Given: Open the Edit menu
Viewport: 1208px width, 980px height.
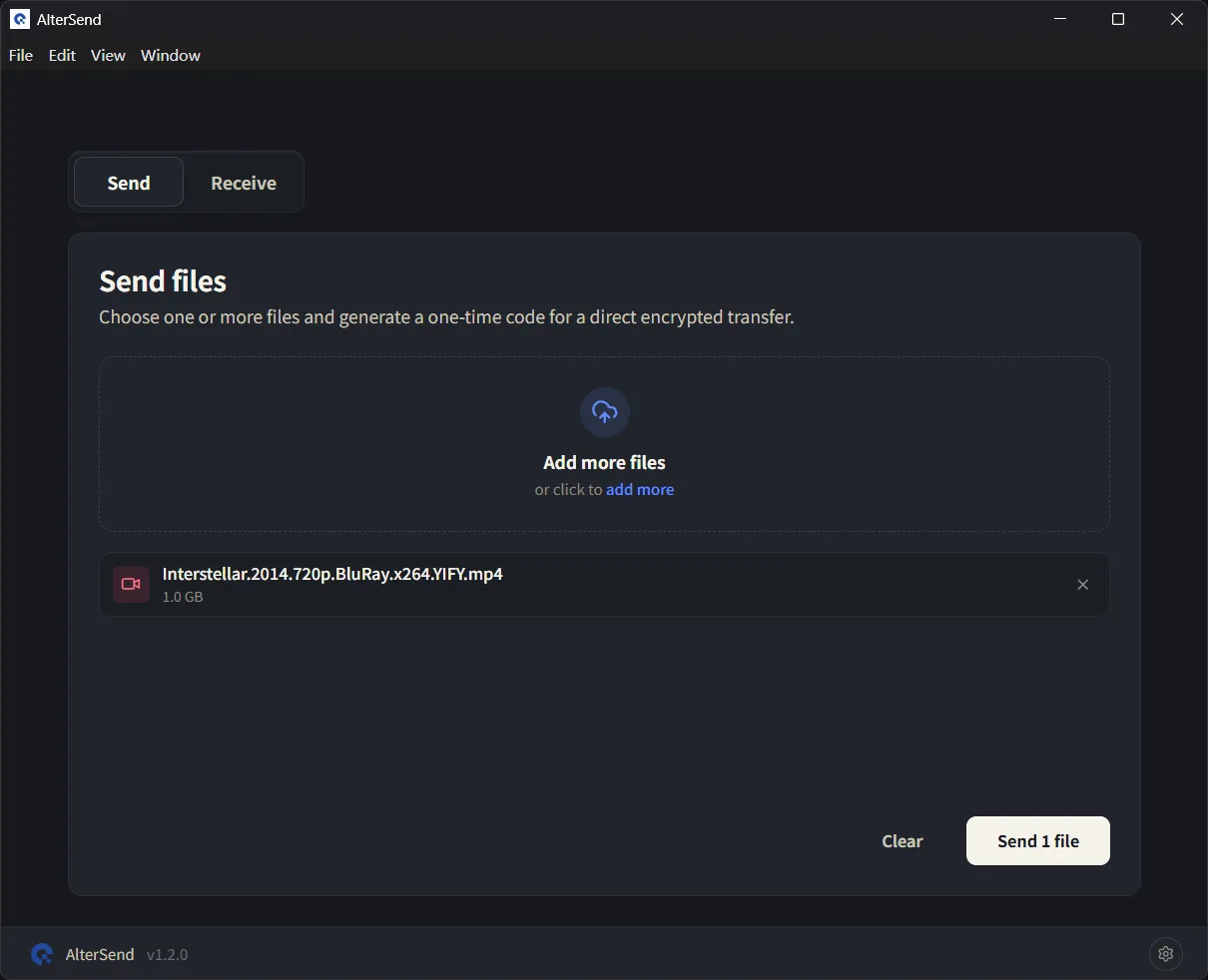Looking at the screenshot, I should pos(62,55).
